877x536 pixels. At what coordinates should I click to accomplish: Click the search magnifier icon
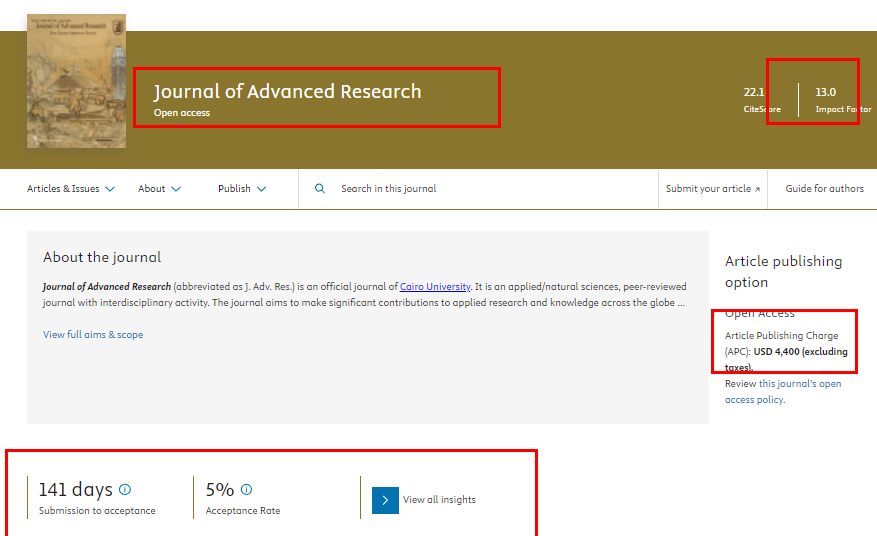pyautogui.click(x=320, y=189)
